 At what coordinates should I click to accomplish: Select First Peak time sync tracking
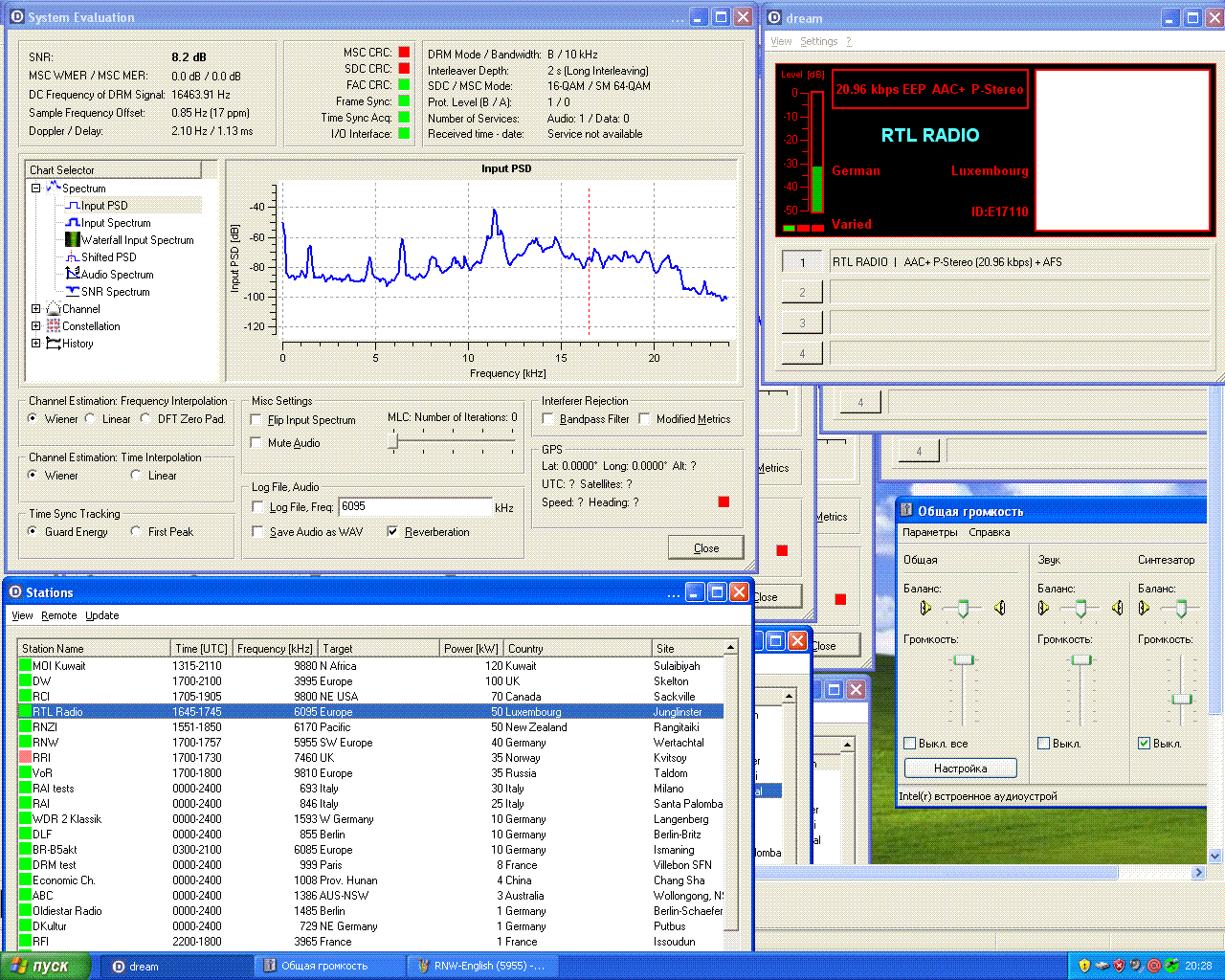136,531
